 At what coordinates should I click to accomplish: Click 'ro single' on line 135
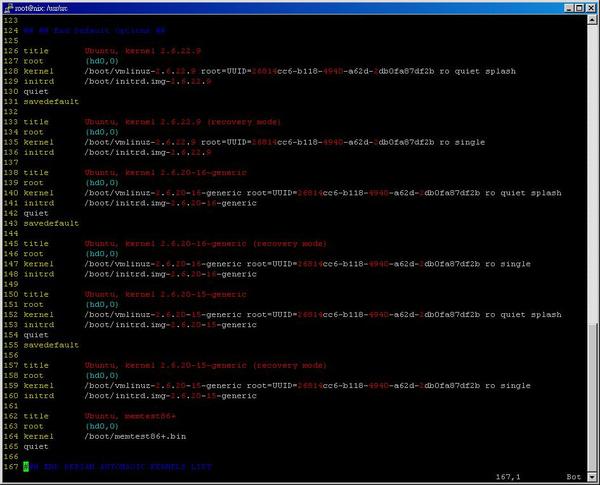pos(462,142)
